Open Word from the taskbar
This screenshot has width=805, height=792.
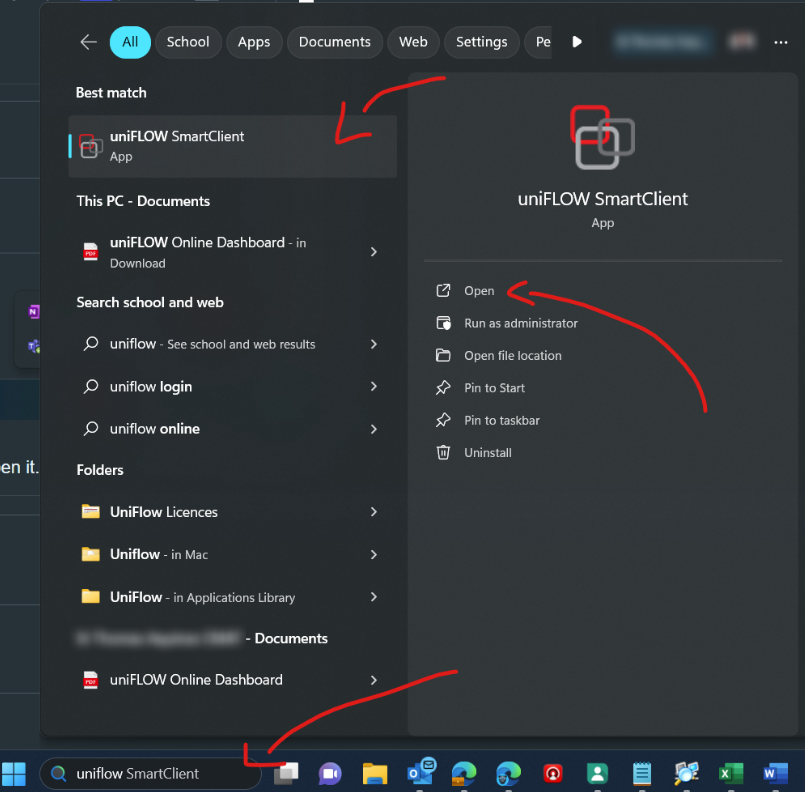click(776, 774)
